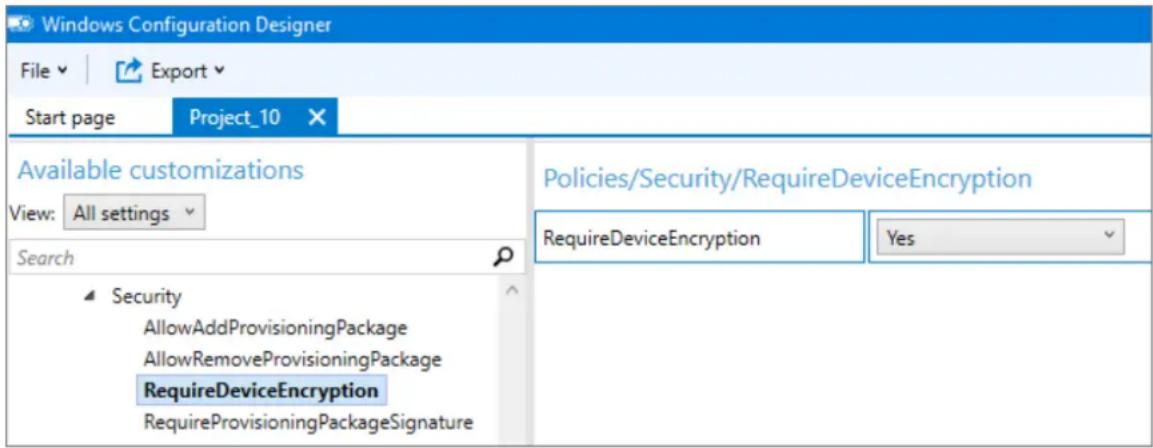1153x448 pixels.
Task: Open the File menu
Action: (43, 71)
